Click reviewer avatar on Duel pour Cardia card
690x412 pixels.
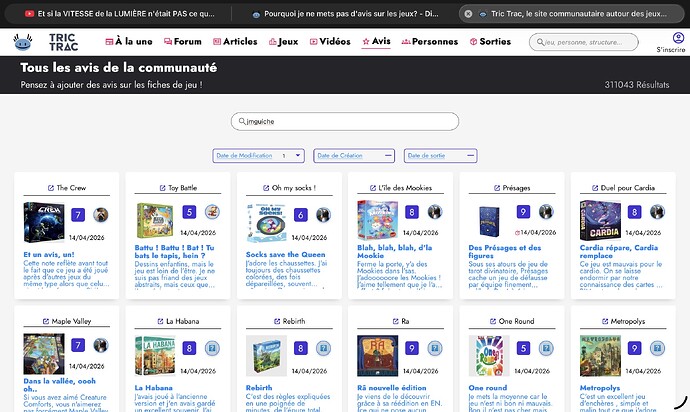click(x=656, y=213)
